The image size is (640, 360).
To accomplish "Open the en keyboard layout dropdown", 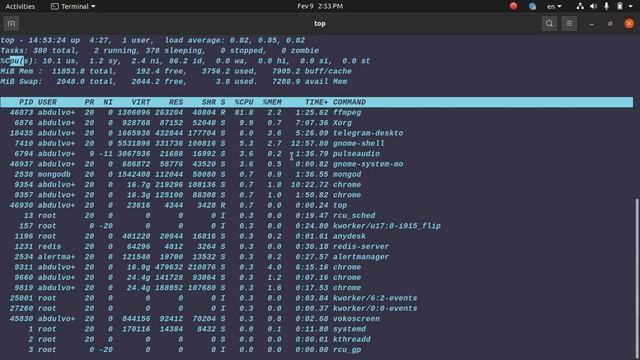I will coord(554,6).
